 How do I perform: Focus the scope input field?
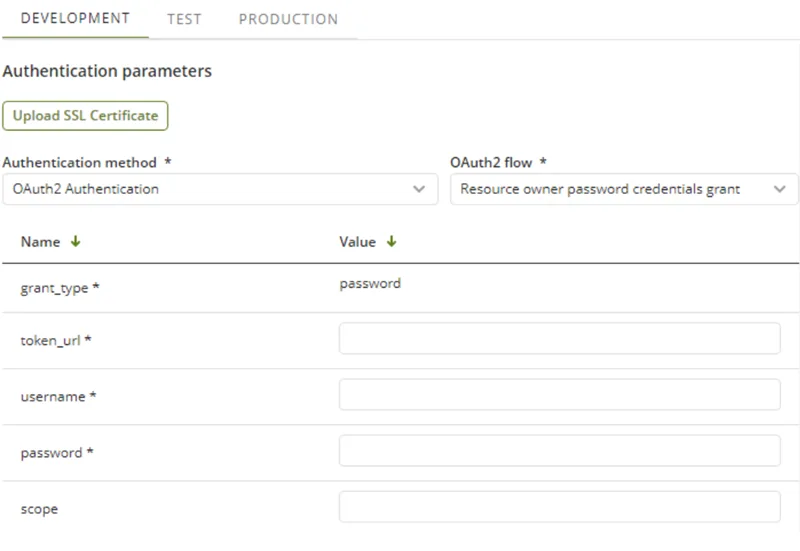coord(560,507)
